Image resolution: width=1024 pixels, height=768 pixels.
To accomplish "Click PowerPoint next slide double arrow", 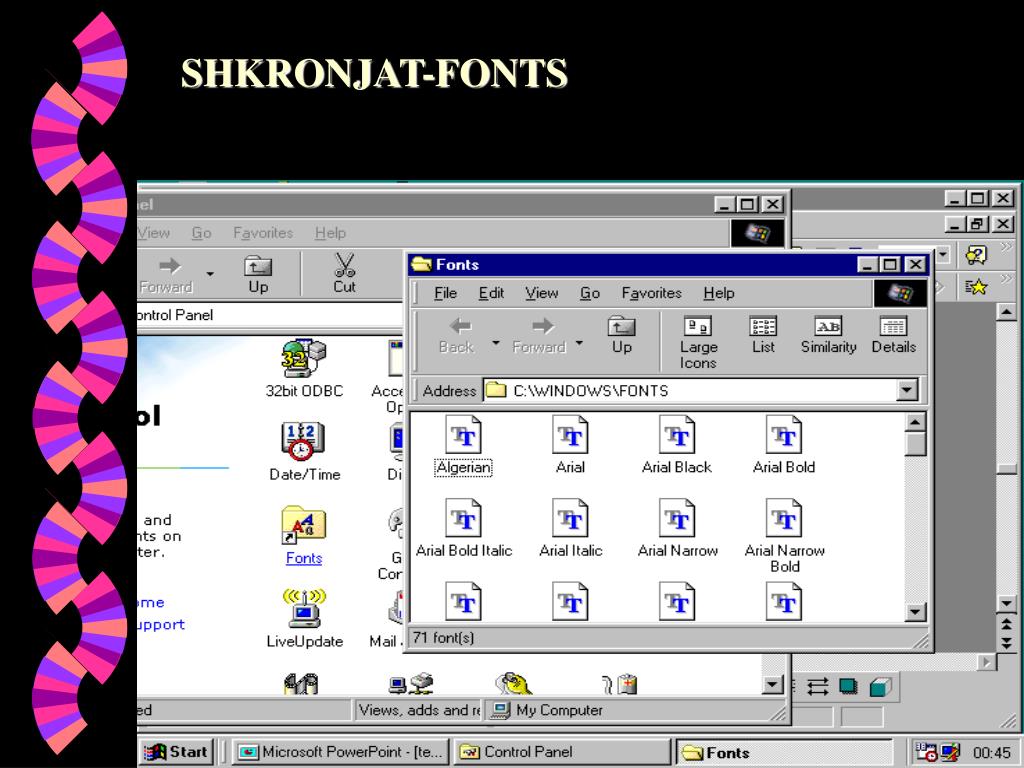I will [1006, 643].
